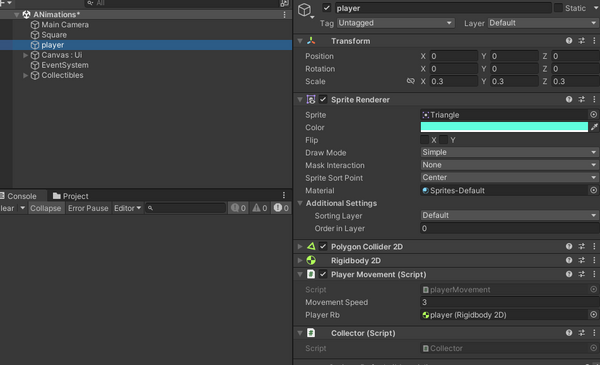Screen dimensions: 600x365
Task: Open Transform component help icon
Action: coord(569,41)
